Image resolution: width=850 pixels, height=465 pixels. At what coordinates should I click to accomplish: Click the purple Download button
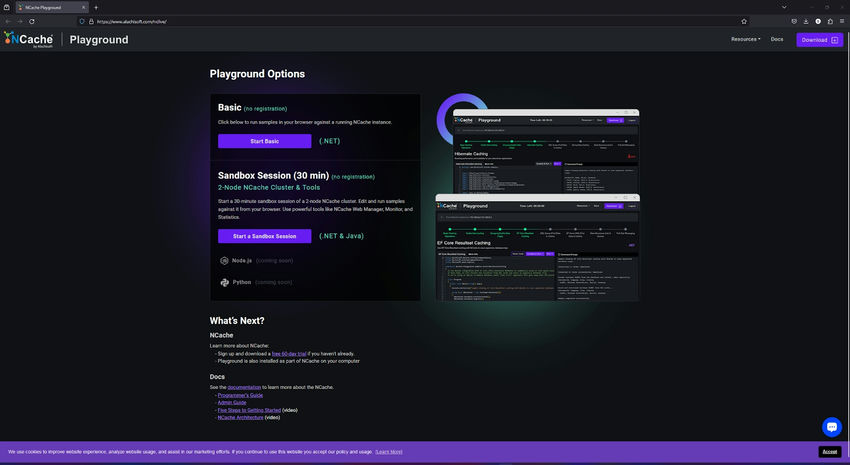pyautogui.click(x=819, y=40)
